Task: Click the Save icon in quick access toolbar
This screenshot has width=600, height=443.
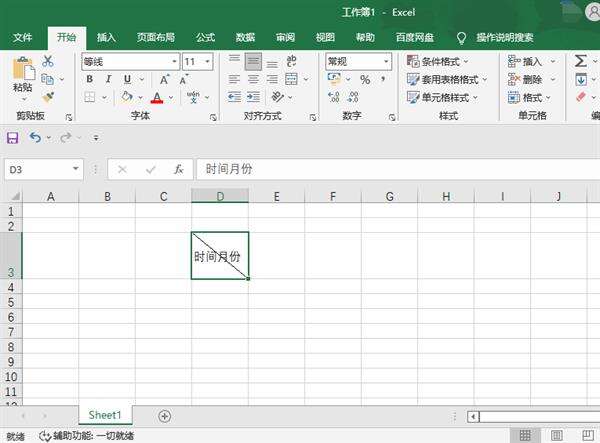Action: [x=13, y=137]
